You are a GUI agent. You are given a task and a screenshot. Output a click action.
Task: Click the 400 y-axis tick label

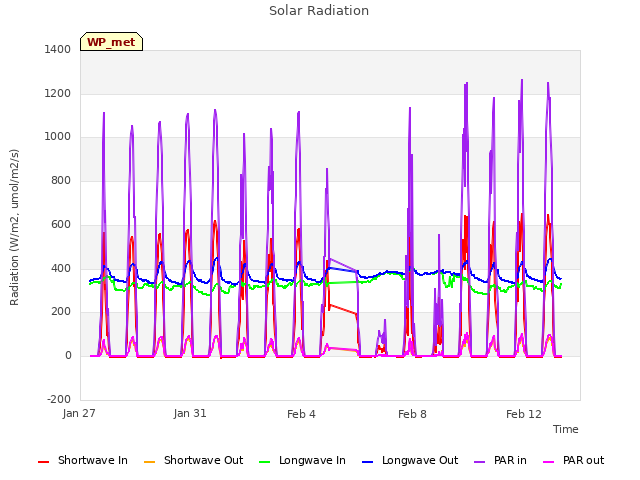pos(61,269)
